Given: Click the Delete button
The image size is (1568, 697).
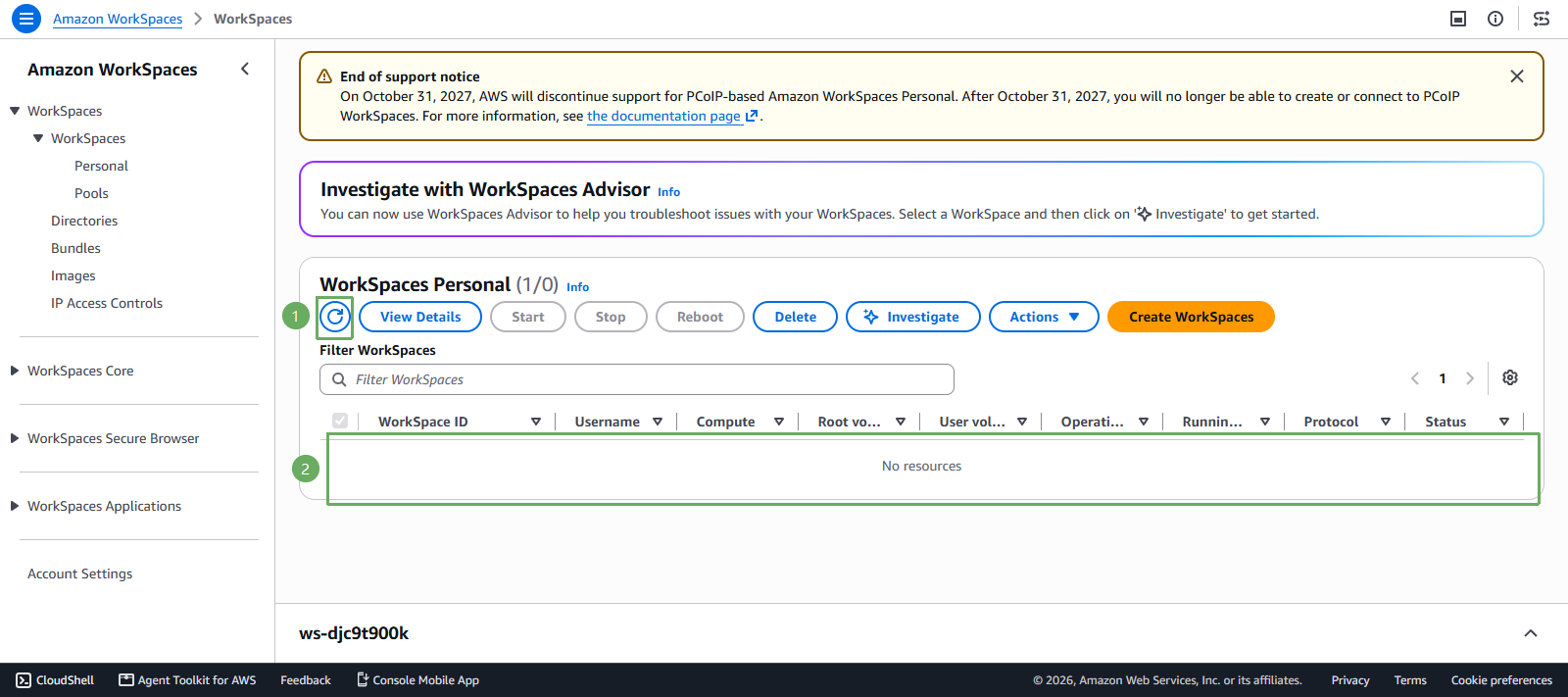Looking at the screenshot, I should (x=795, y=317).
